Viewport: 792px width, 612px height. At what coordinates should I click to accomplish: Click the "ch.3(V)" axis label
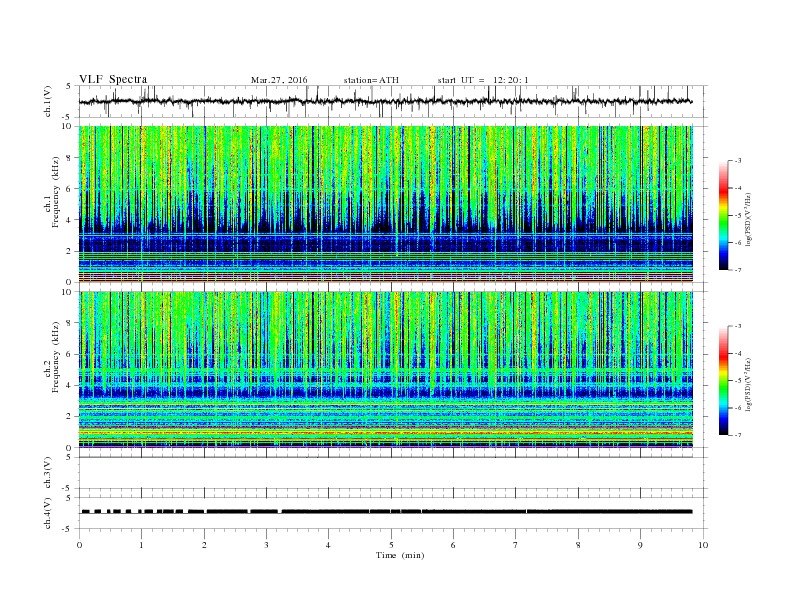click(48, 473)
